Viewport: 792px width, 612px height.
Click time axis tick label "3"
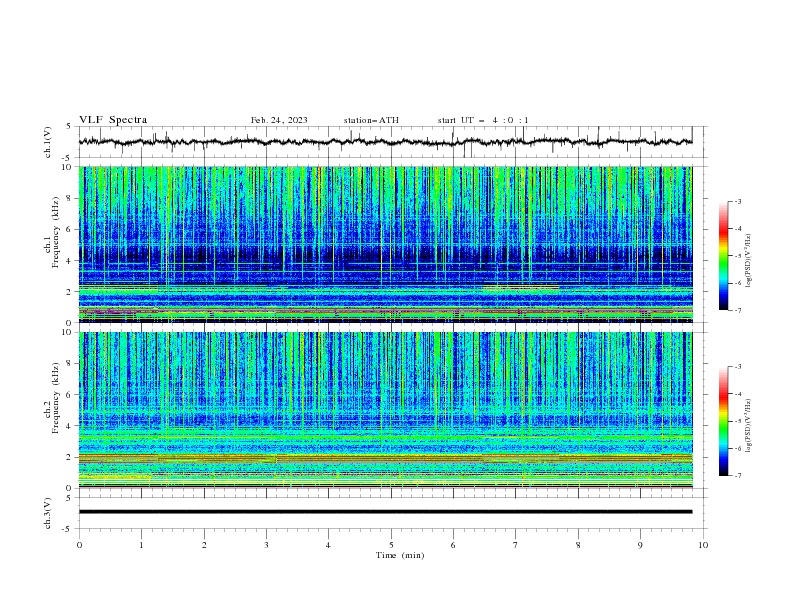click(266, 545)
